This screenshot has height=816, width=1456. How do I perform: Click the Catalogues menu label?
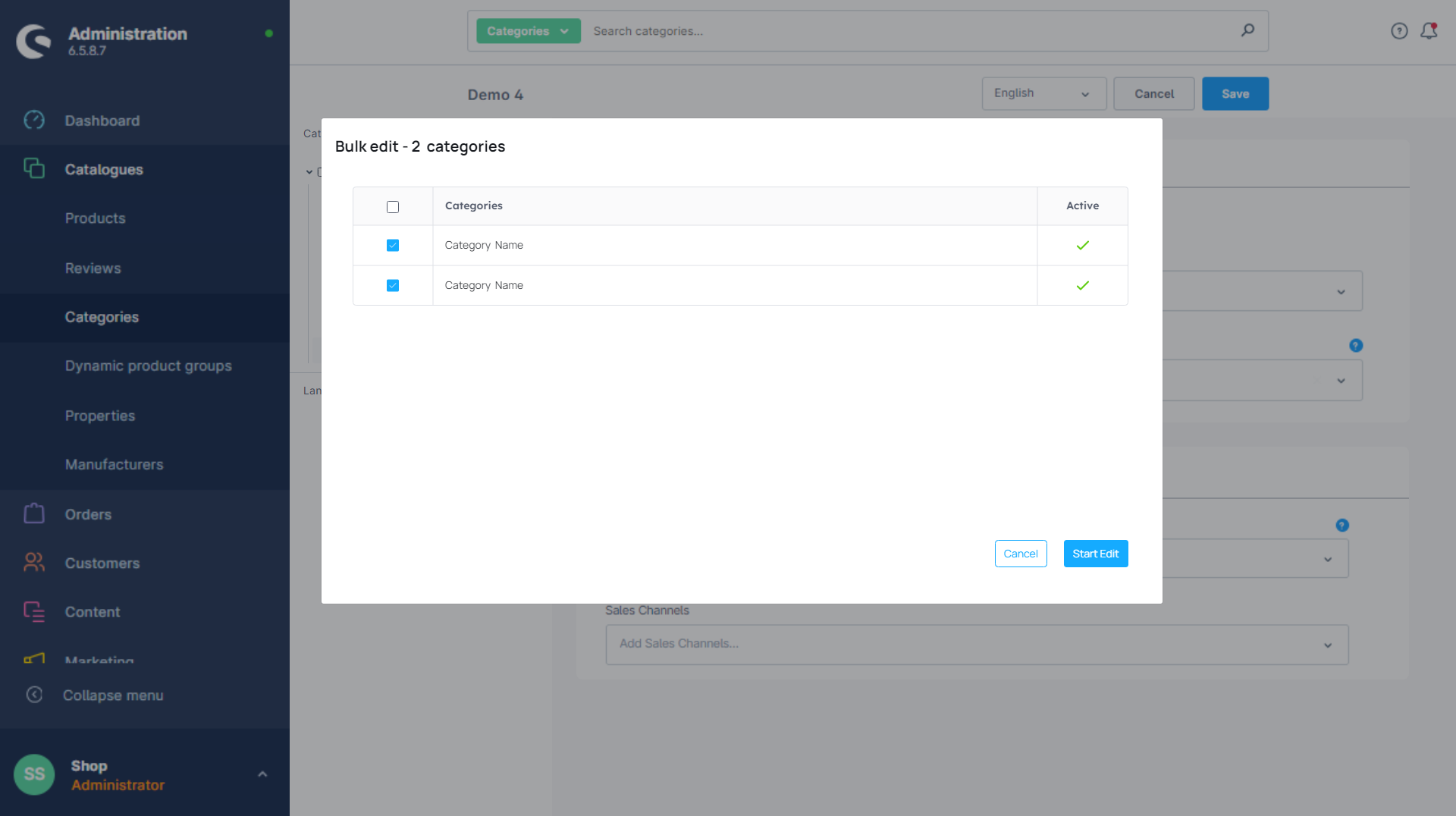[x=104, y=170]
